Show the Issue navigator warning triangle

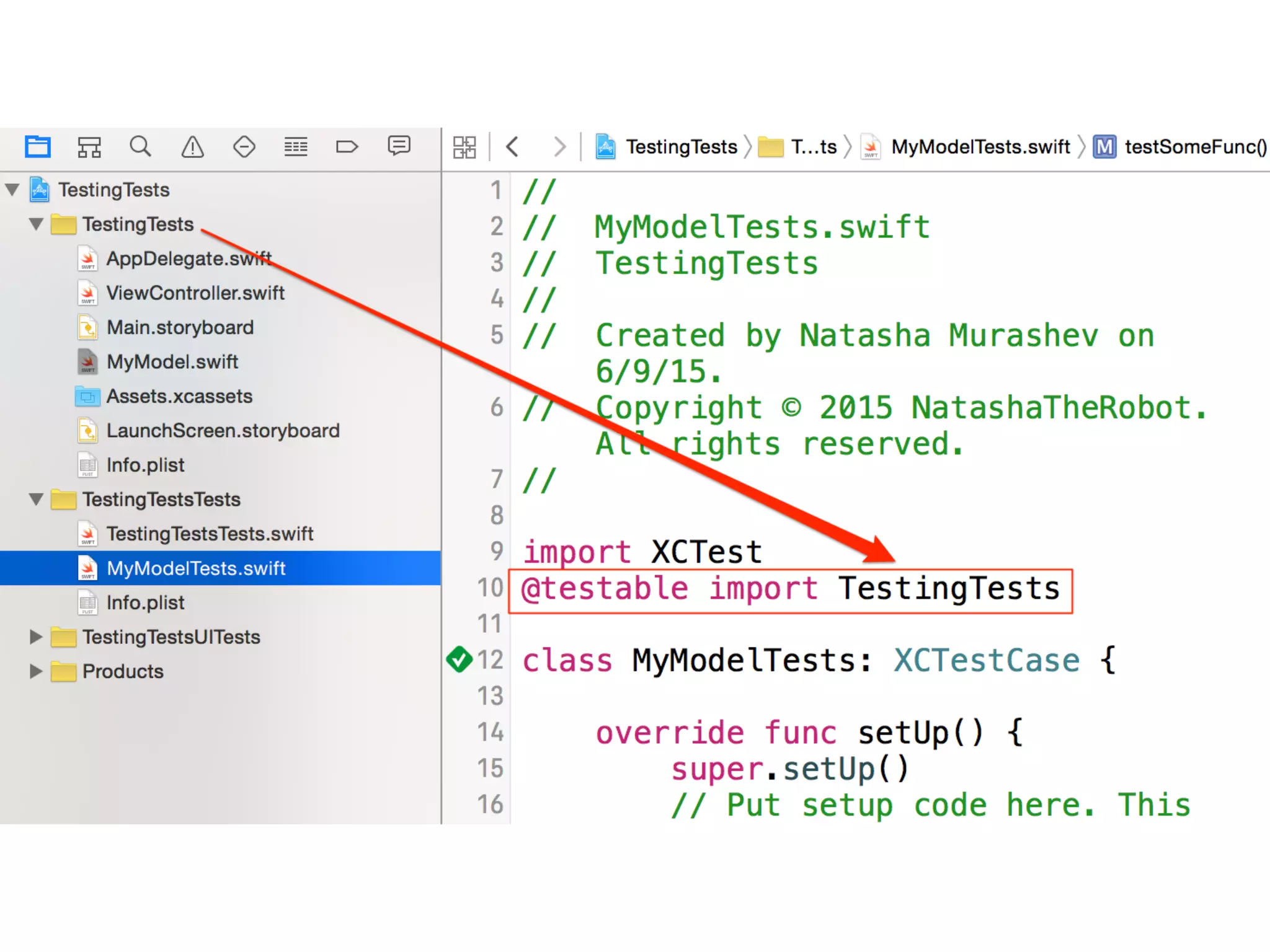tap(192, 147)
